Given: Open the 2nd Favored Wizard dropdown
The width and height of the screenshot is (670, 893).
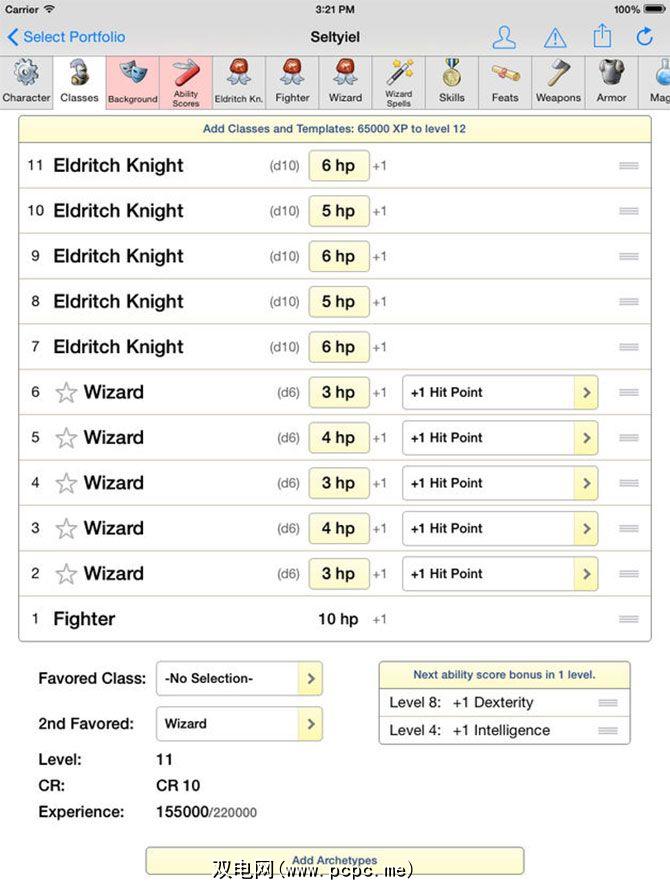Looking at the screenshot, I should (x=310, y=723).
